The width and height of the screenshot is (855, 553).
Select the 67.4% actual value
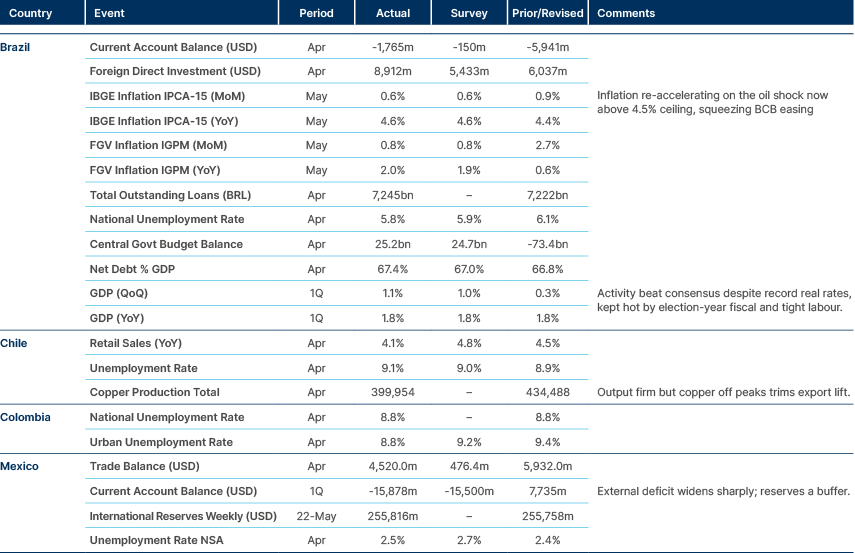click(393, 269)
